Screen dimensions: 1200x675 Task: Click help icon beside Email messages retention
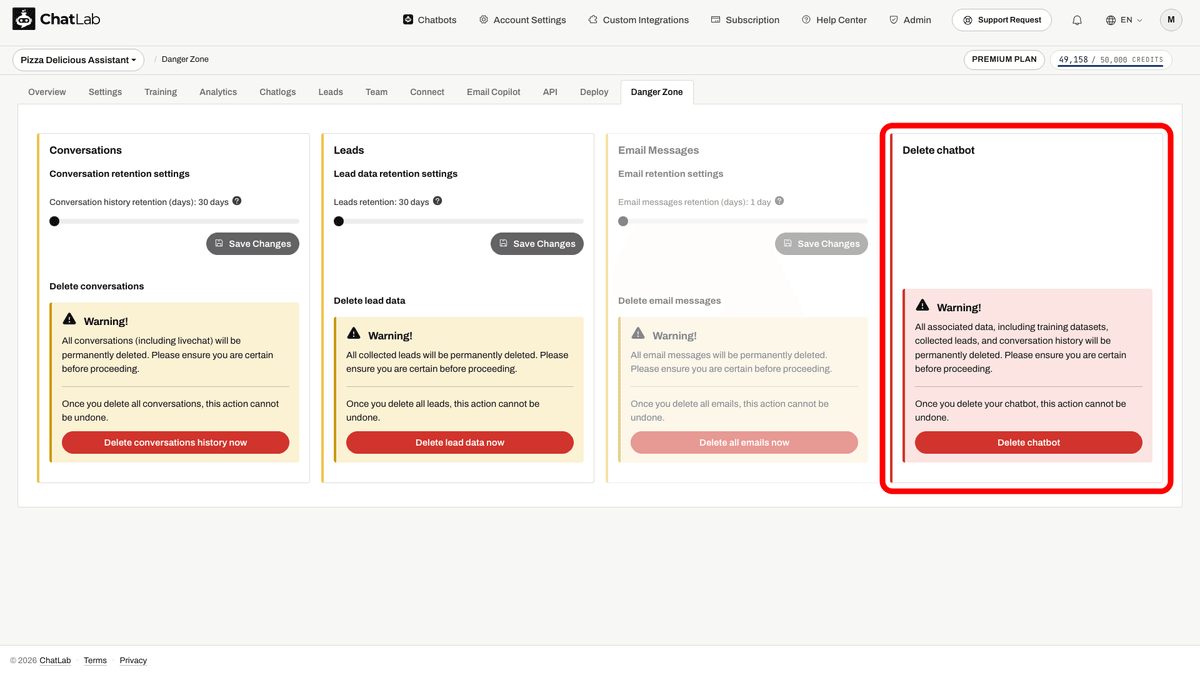779,201
